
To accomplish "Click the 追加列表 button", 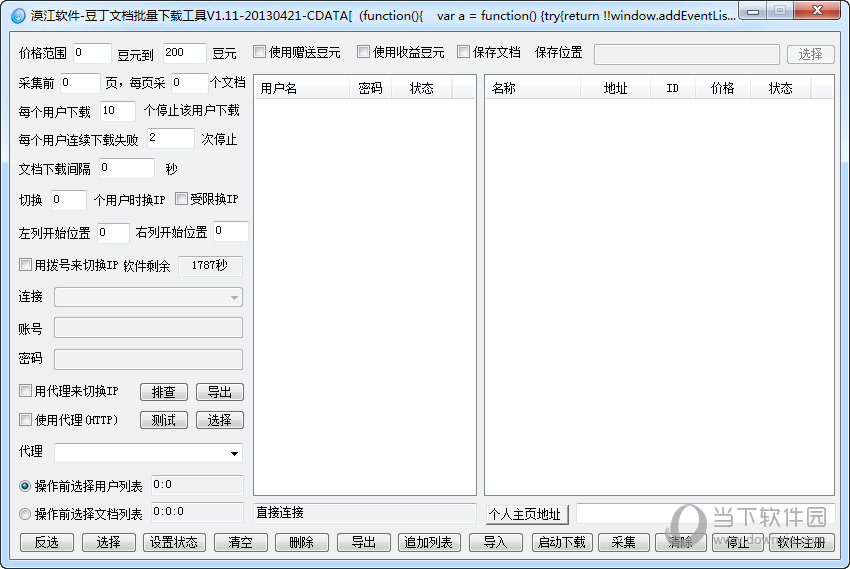I will [x=429, y=542].
